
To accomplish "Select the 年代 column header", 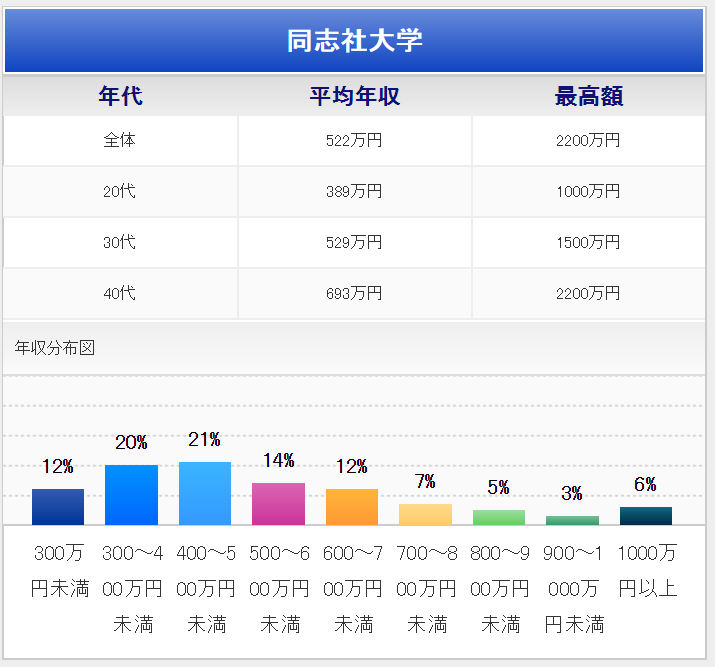I will tap(120, 96).
